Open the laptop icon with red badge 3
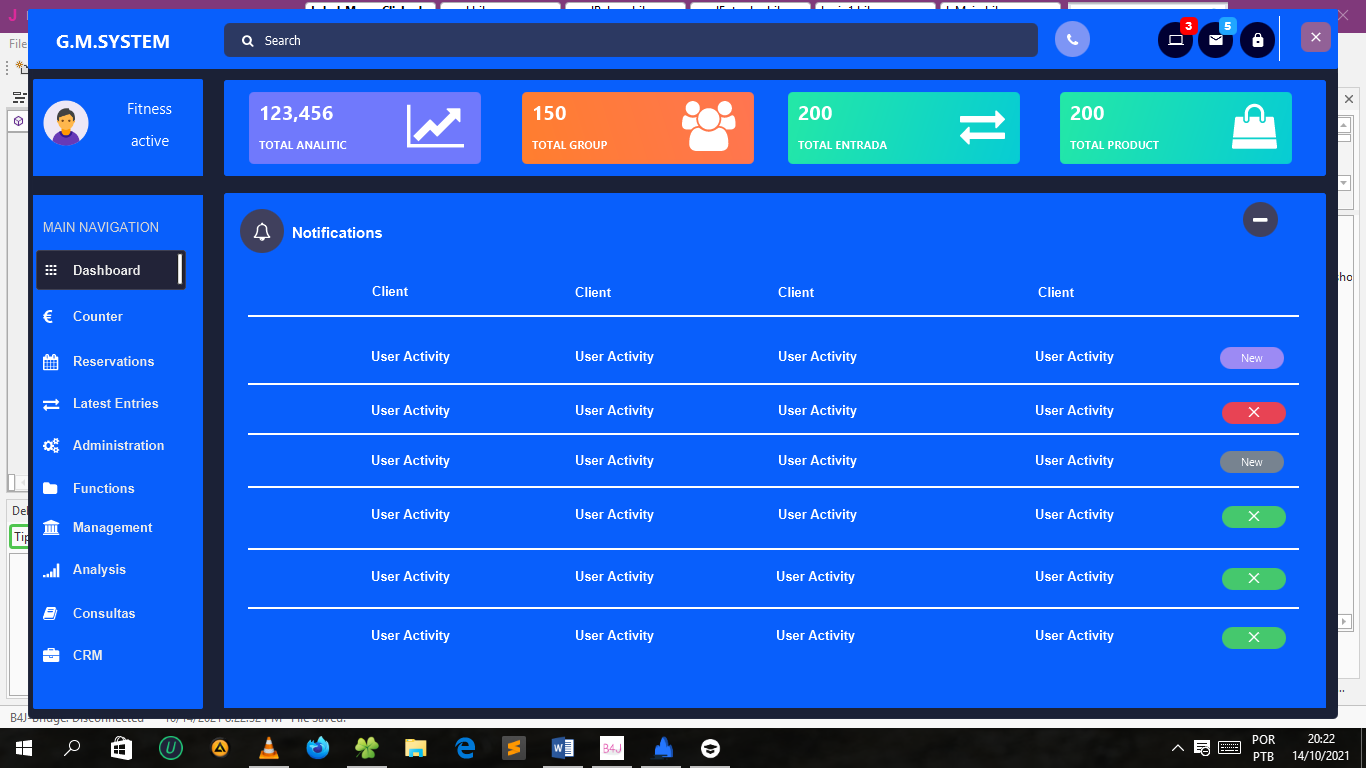The height and width of the screenshot is (768, 1366). coord(1175,40)
